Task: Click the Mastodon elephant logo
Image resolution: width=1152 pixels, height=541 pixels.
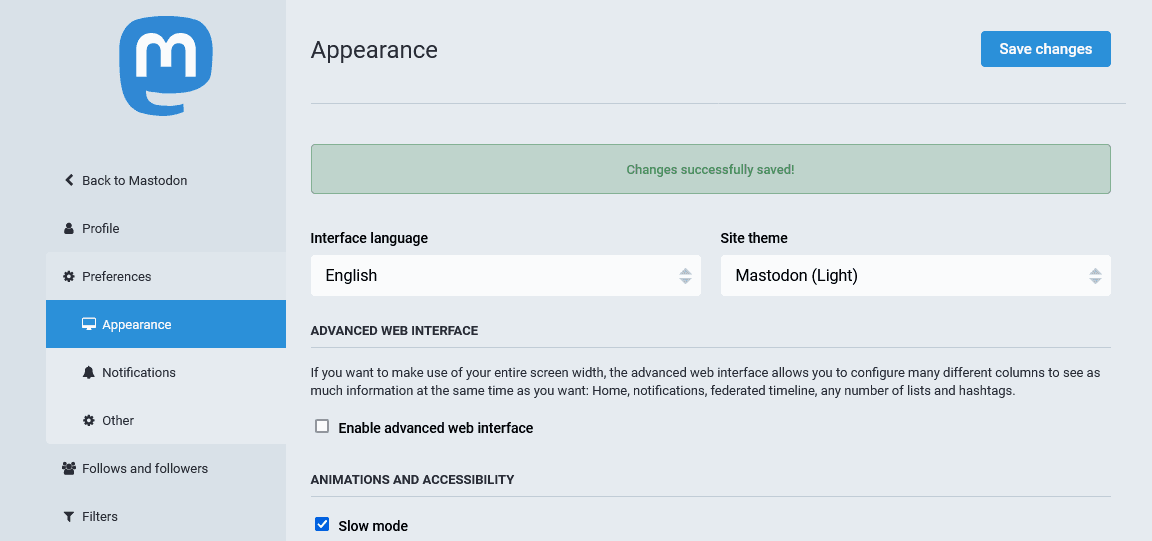Action: [166, 66]
